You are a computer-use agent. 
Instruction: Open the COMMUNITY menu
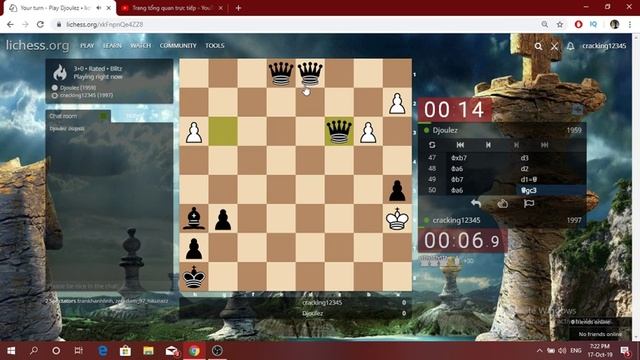coord(178,46)
